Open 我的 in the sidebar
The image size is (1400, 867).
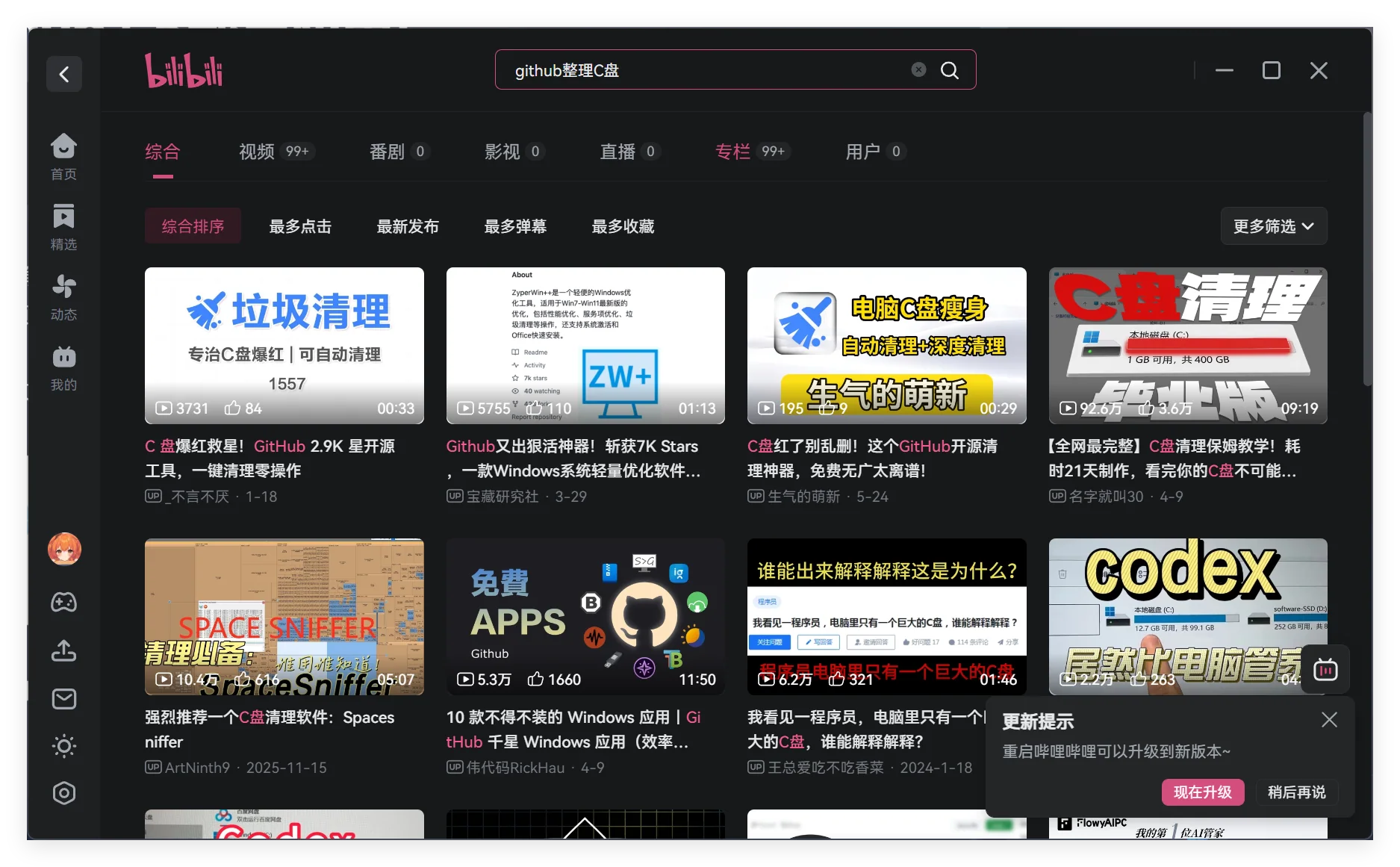(x=63, y=367)
